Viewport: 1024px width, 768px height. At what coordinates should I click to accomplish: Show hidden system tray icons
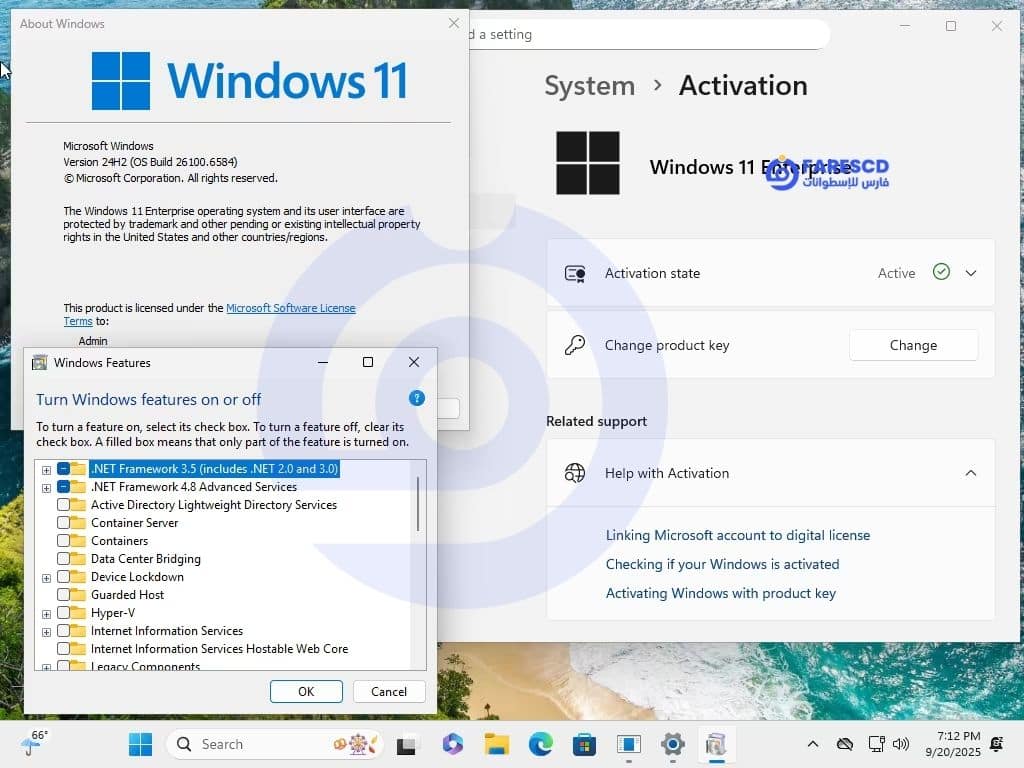pos(813,744)
